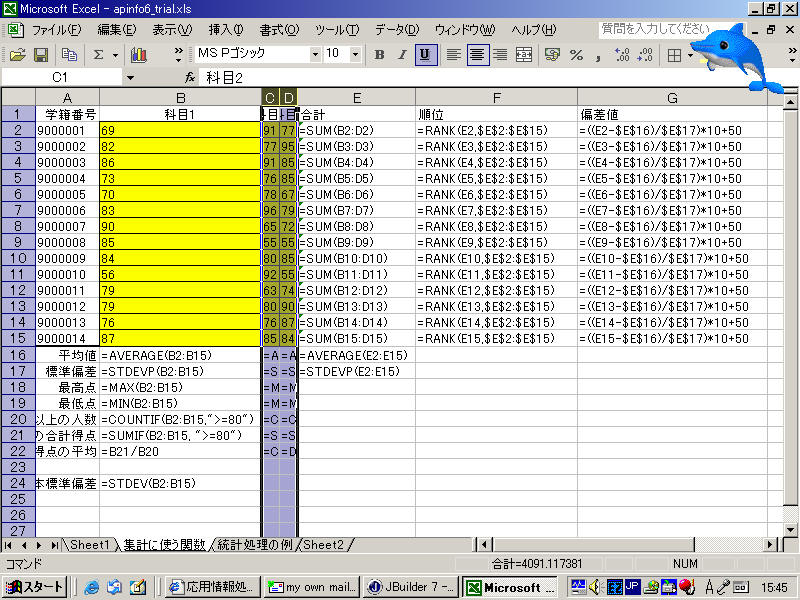800x600 pixels.
Task: Switch to the 統計処理の例 sheet tab
Action: tap(254, 545)
